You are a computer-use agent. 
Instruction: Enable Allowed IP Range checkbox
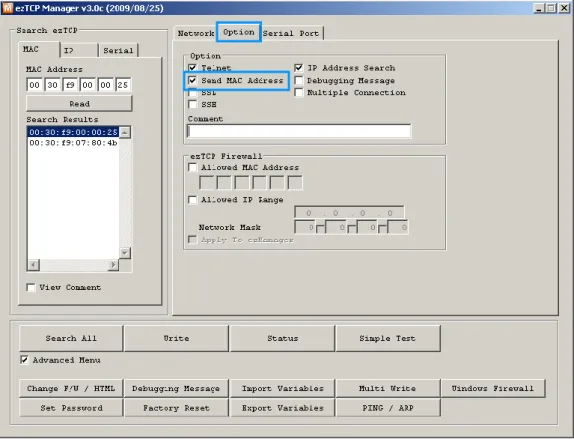(192, 200)
